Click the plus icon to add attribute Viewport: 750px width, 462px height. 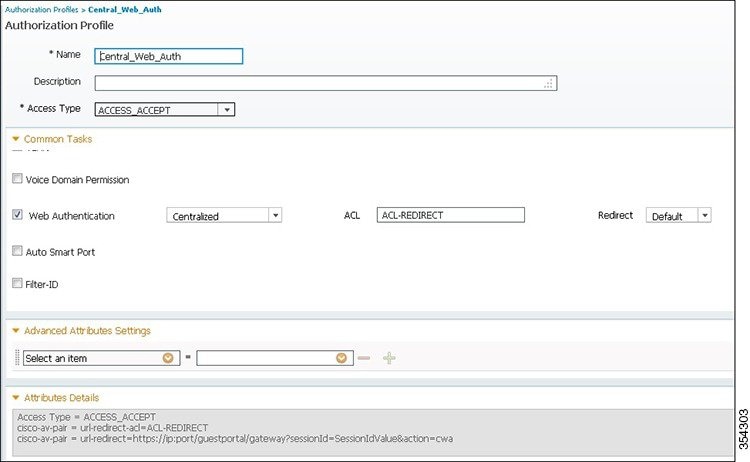click(389, 358)
